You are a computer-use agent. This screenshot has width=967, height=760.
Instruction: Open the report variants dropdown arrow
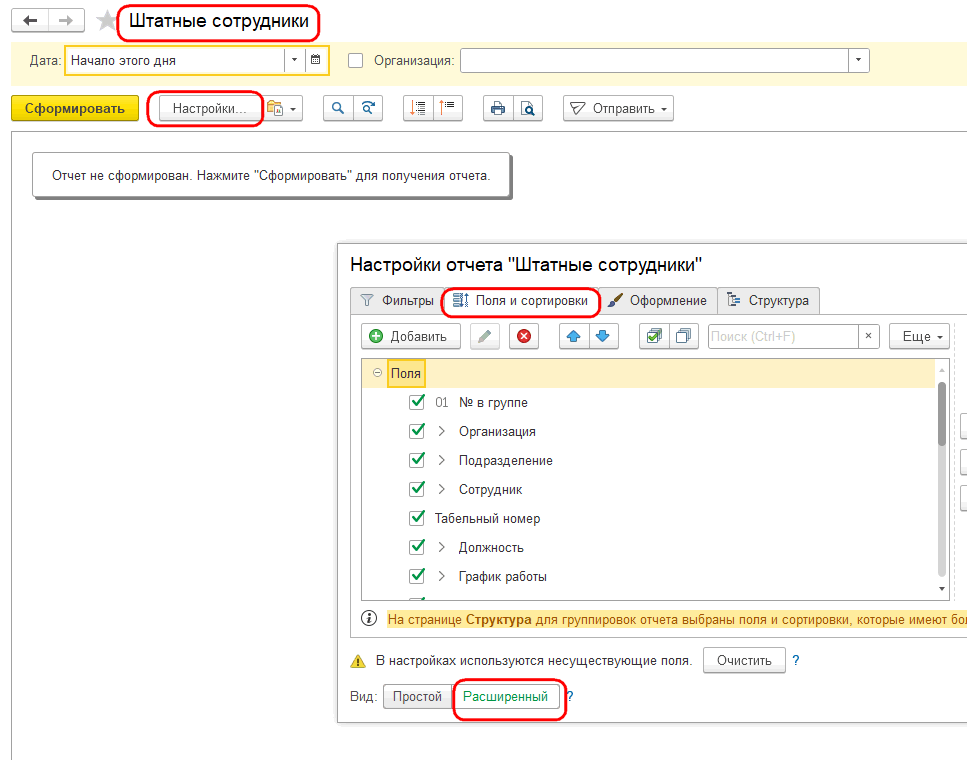(293, 109)
